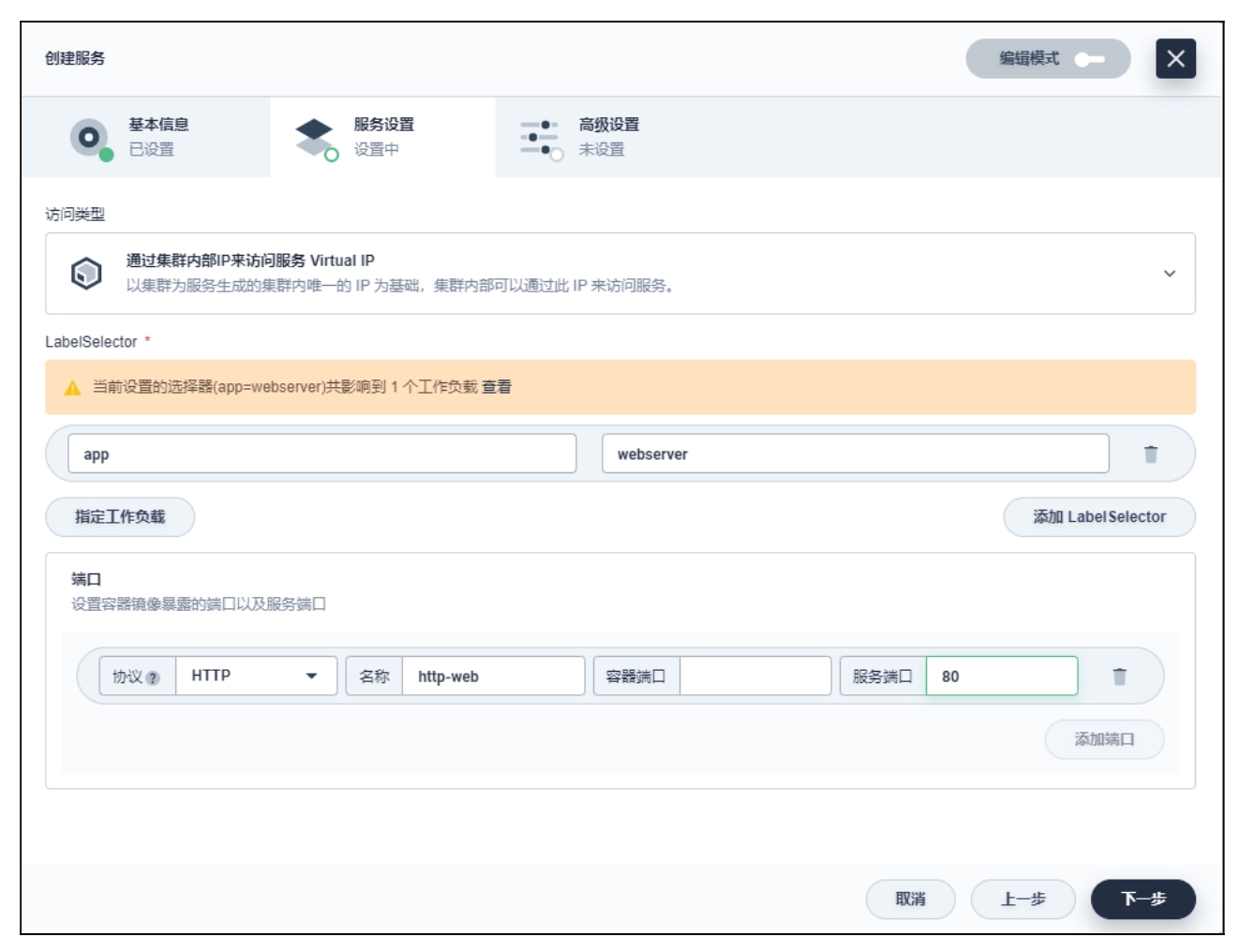Click the 指定工作负载 button
1255x952 pixels.
coord(120,517)
